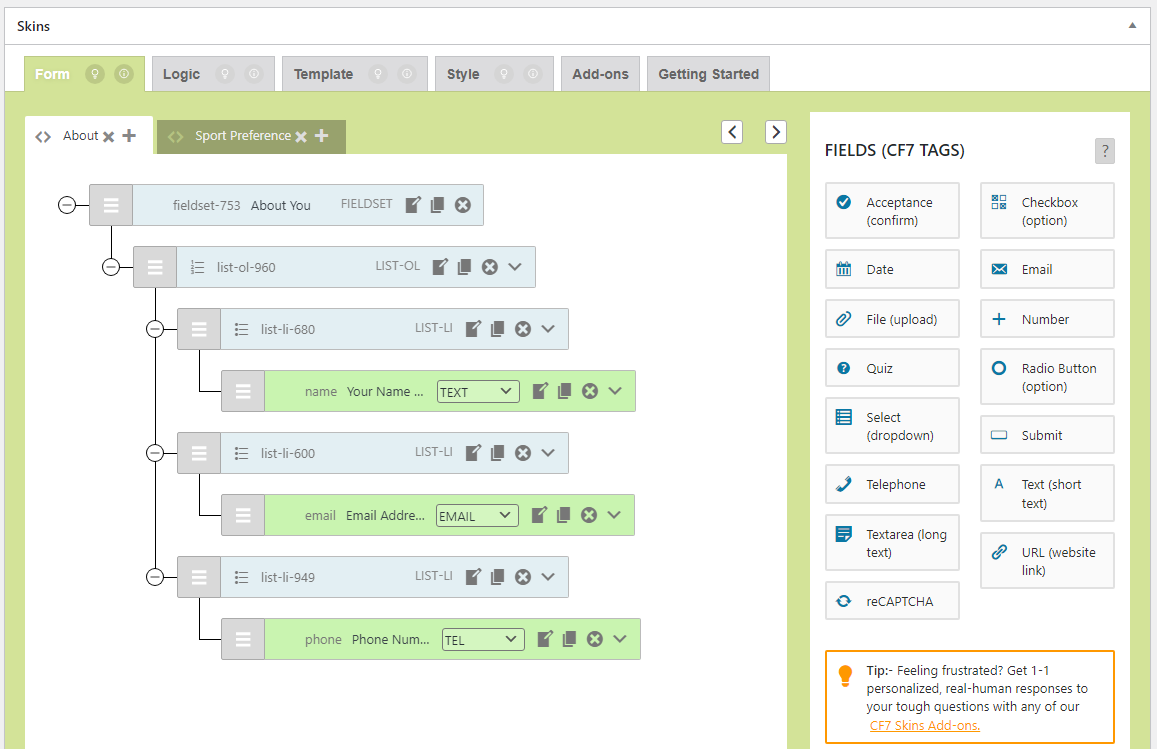Collapse the fieldset-753 tree node
The image size is (1157, 749).
pyautogui.click(x=67, y=205)
